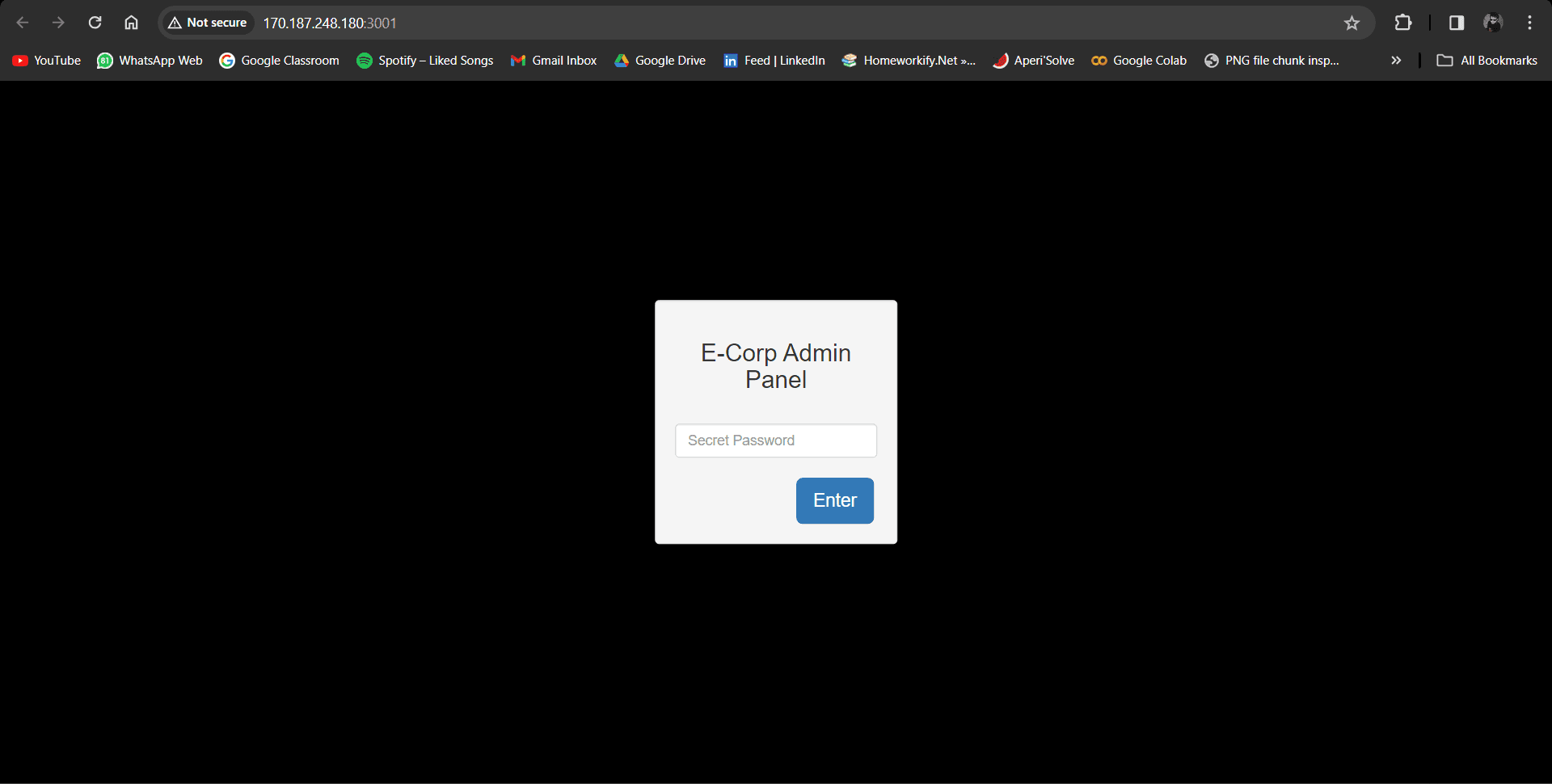The image size is (1552, 784).
Task: Open the WhatsApp Web bookmark
Action: [150, 61]
